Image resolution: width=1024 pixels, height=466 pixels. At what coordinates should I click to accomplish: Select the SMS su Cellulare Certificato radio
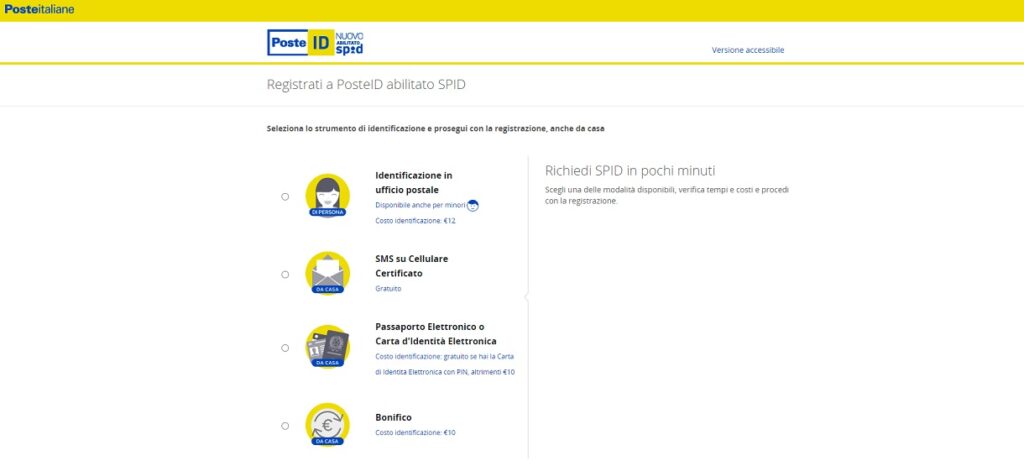[x=285, y=274]
